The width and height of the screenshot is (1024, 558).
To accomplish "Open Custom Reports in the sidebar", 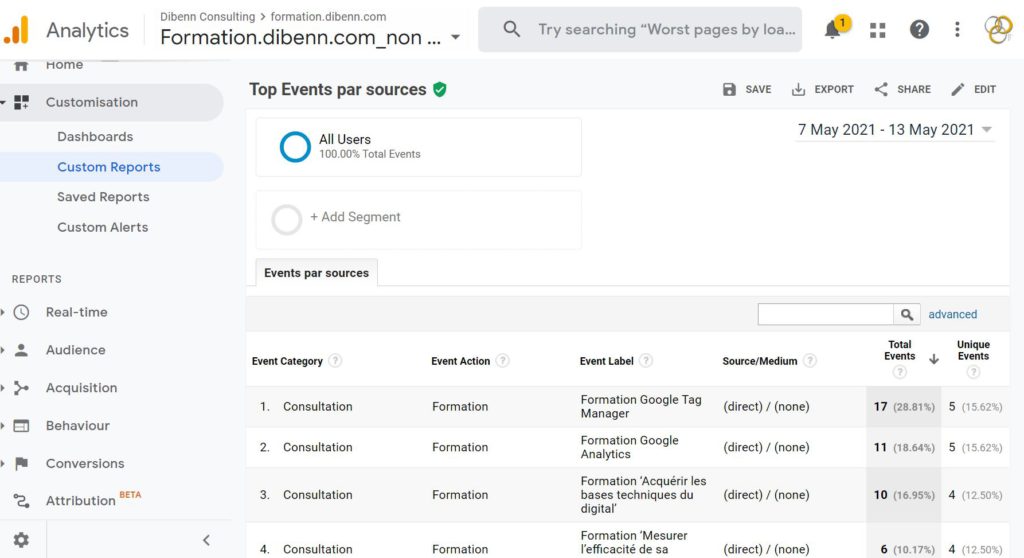I will coord(109,167).
